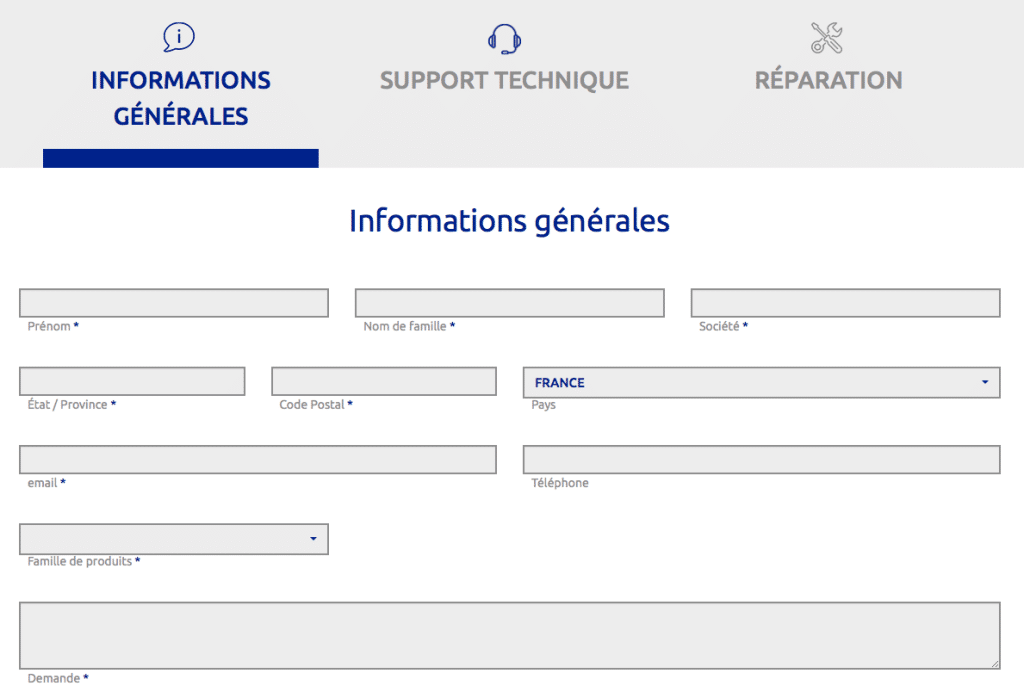1024x692 pixels.
Task: Click the Prénom input field
Action: [173, 302]
